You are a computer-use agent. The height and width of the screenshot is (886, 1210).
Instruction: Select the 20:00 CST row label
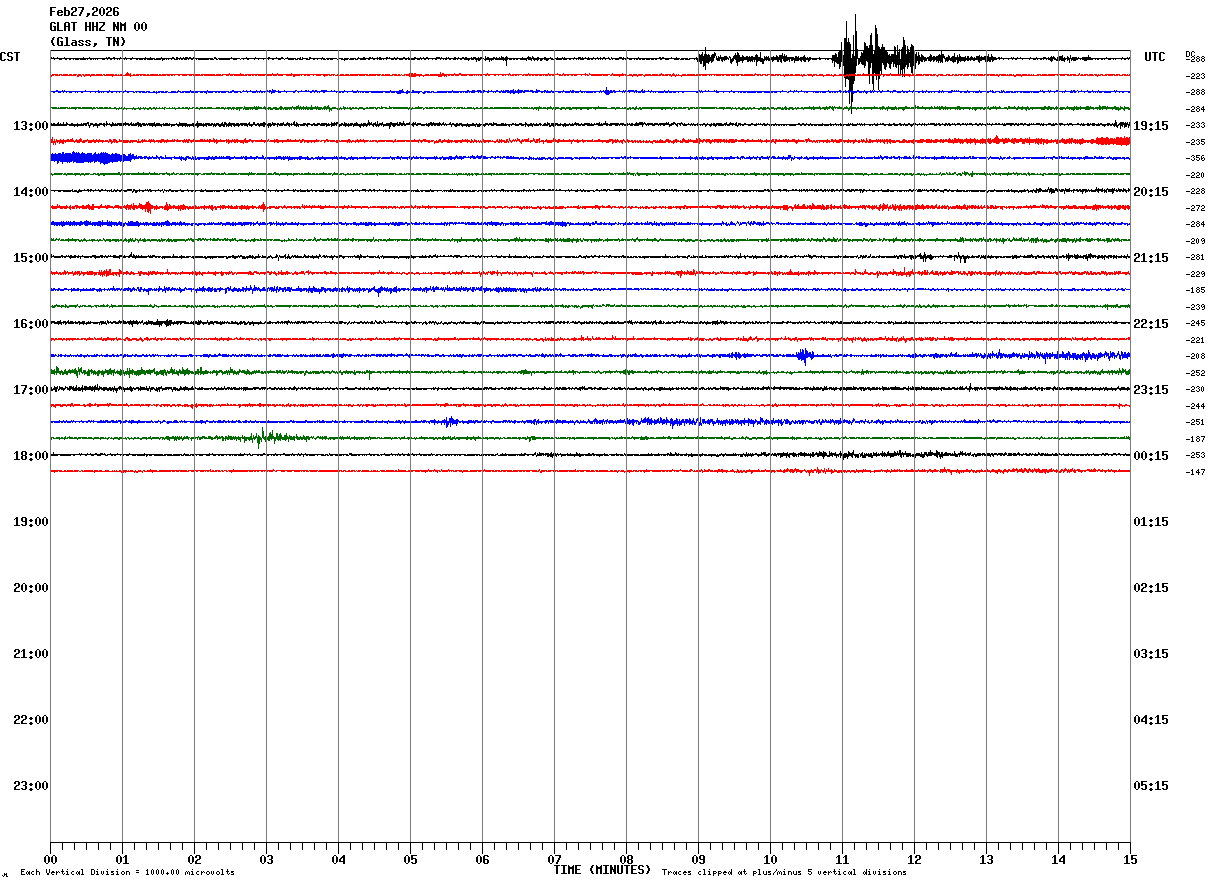pyautogui.click(x=31, y=587)
